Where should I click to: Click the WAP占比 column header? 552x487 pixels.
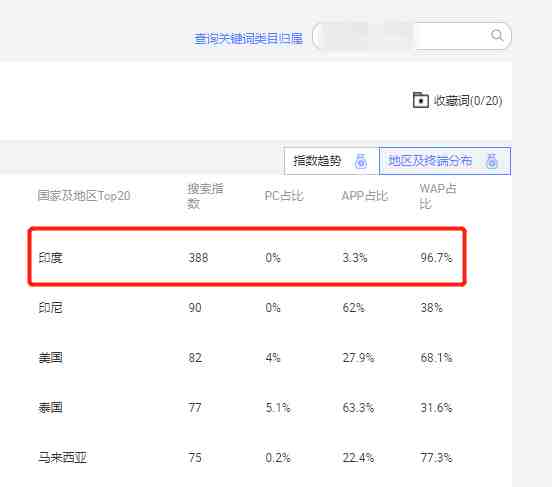point(438,196)
